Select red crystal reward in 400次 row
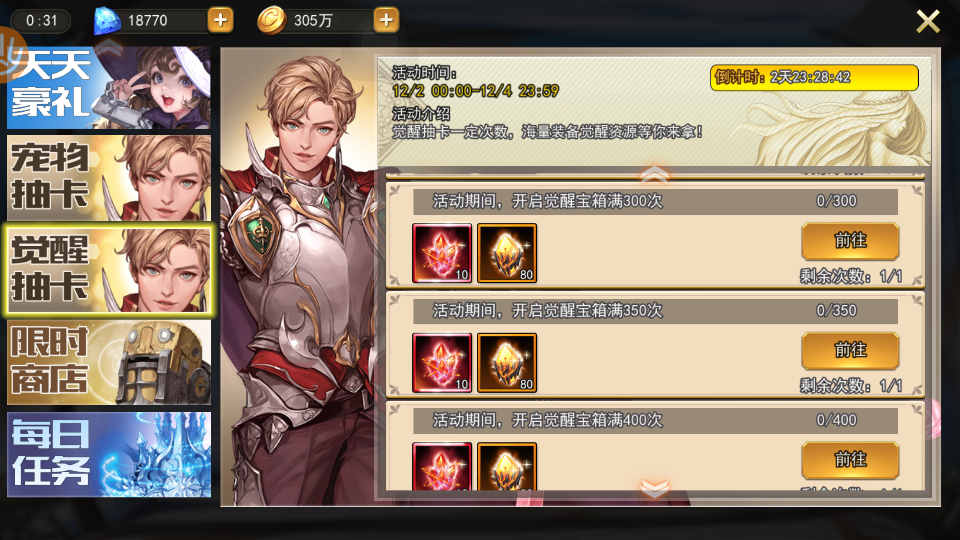The width and height of the screenshot is (960, 540). pos(442,466)
